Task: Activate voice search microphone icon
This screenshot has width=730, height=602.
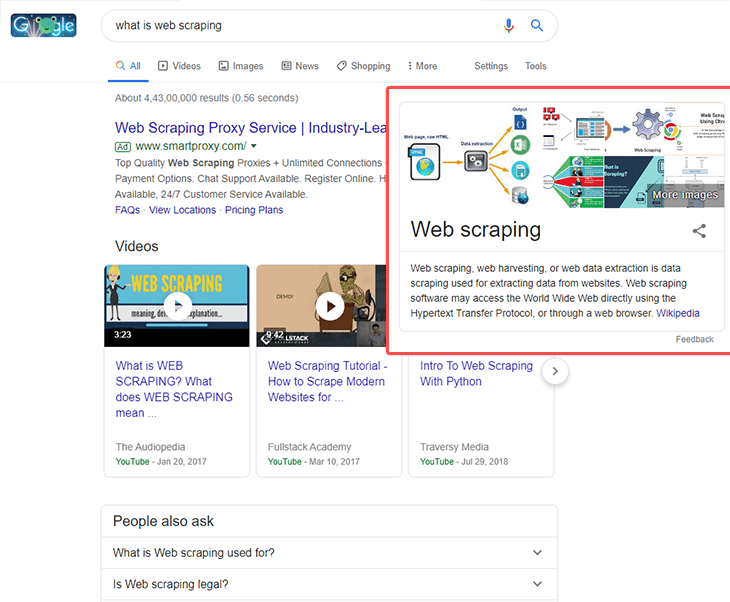Action: click(x=508, y=26)
